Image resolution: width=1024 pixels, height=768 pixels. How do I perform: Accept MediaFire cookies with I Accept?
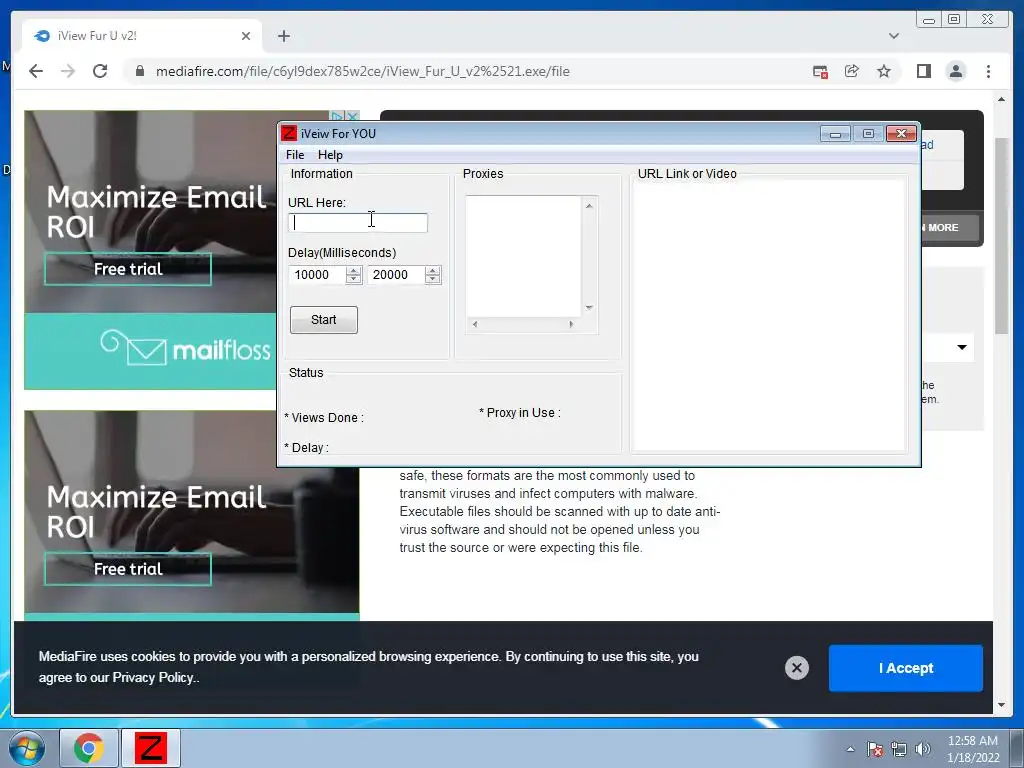906,668
